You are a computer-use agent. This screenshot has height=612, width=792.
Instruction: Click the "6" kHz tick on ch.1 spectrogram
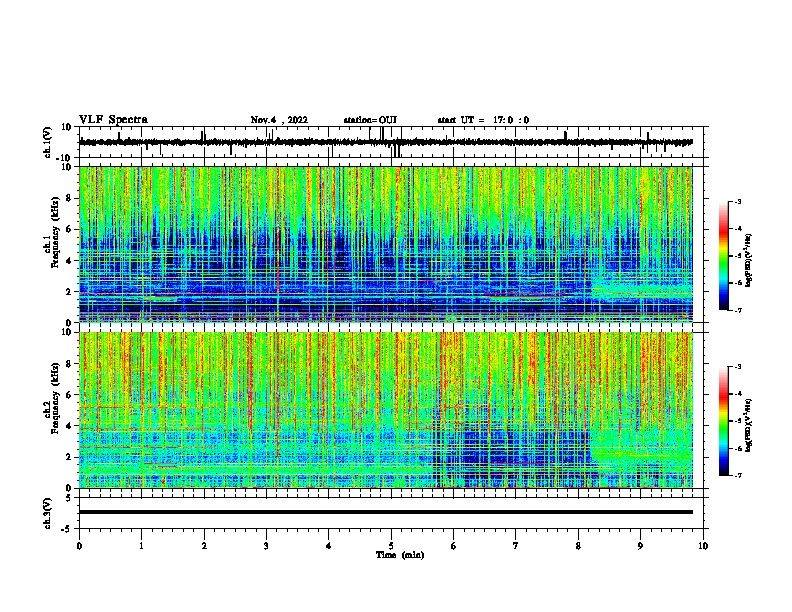70,229
